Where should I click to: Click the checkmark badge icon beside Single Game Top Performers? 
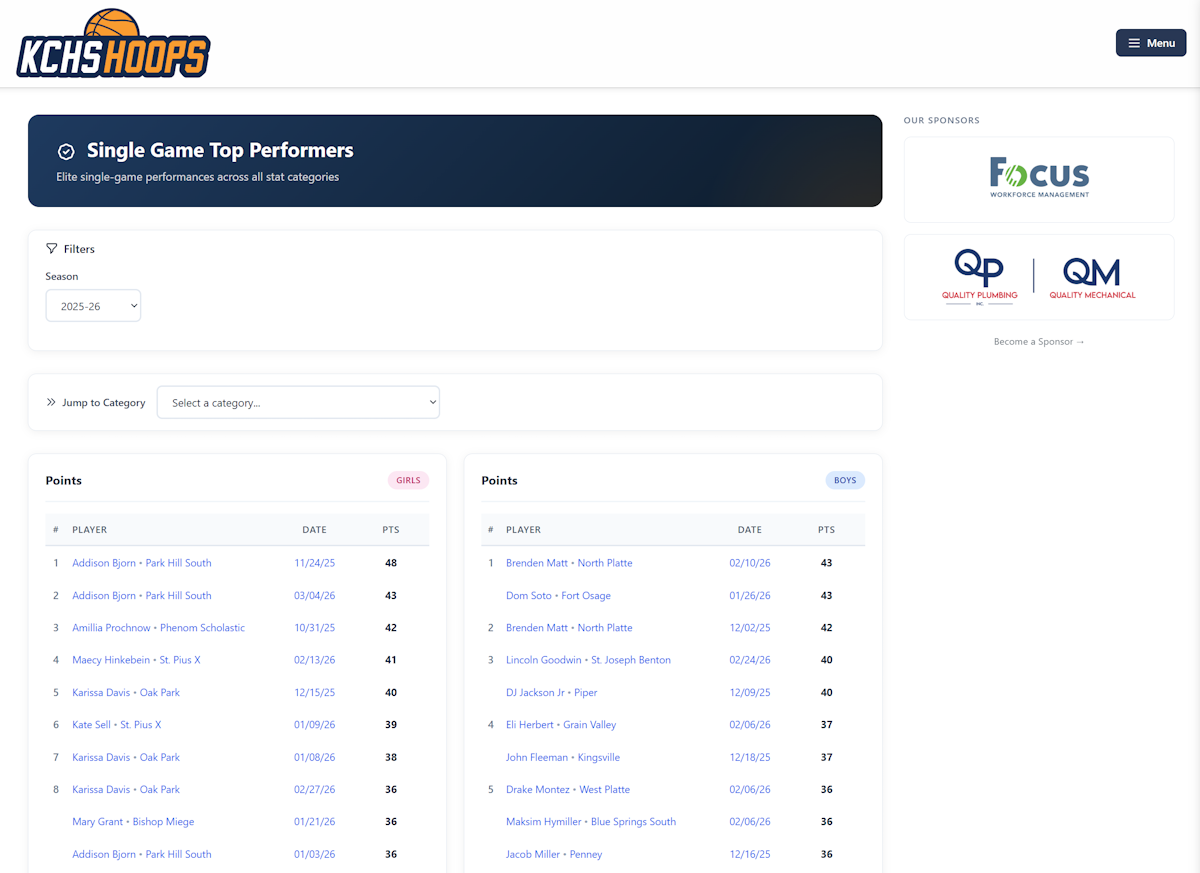[x=66, y=151]
